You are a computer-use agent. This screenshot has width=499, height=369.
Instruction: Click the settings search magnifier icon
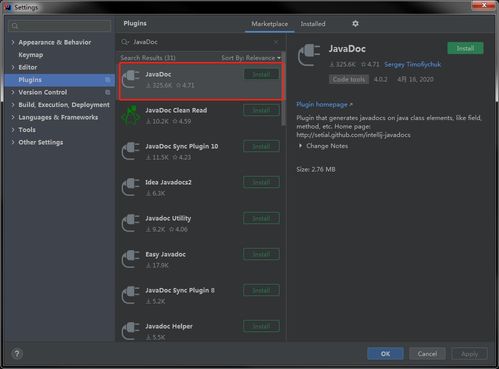click(15, 26)
